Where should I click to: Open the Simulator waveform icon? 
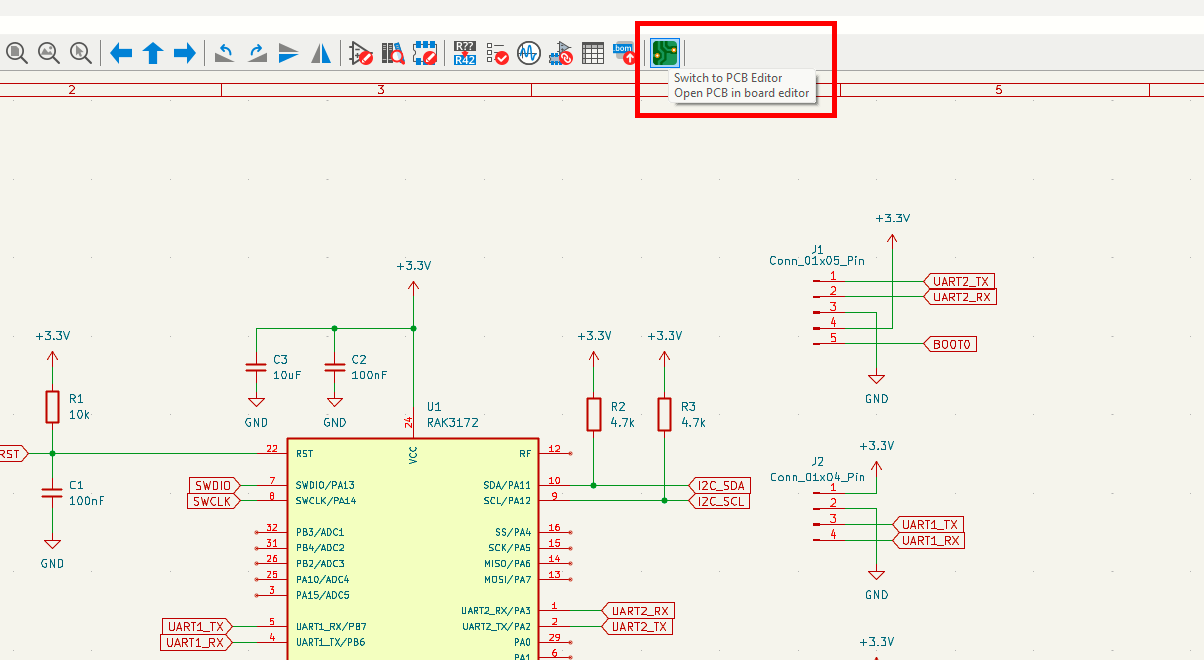pos(529,53)
